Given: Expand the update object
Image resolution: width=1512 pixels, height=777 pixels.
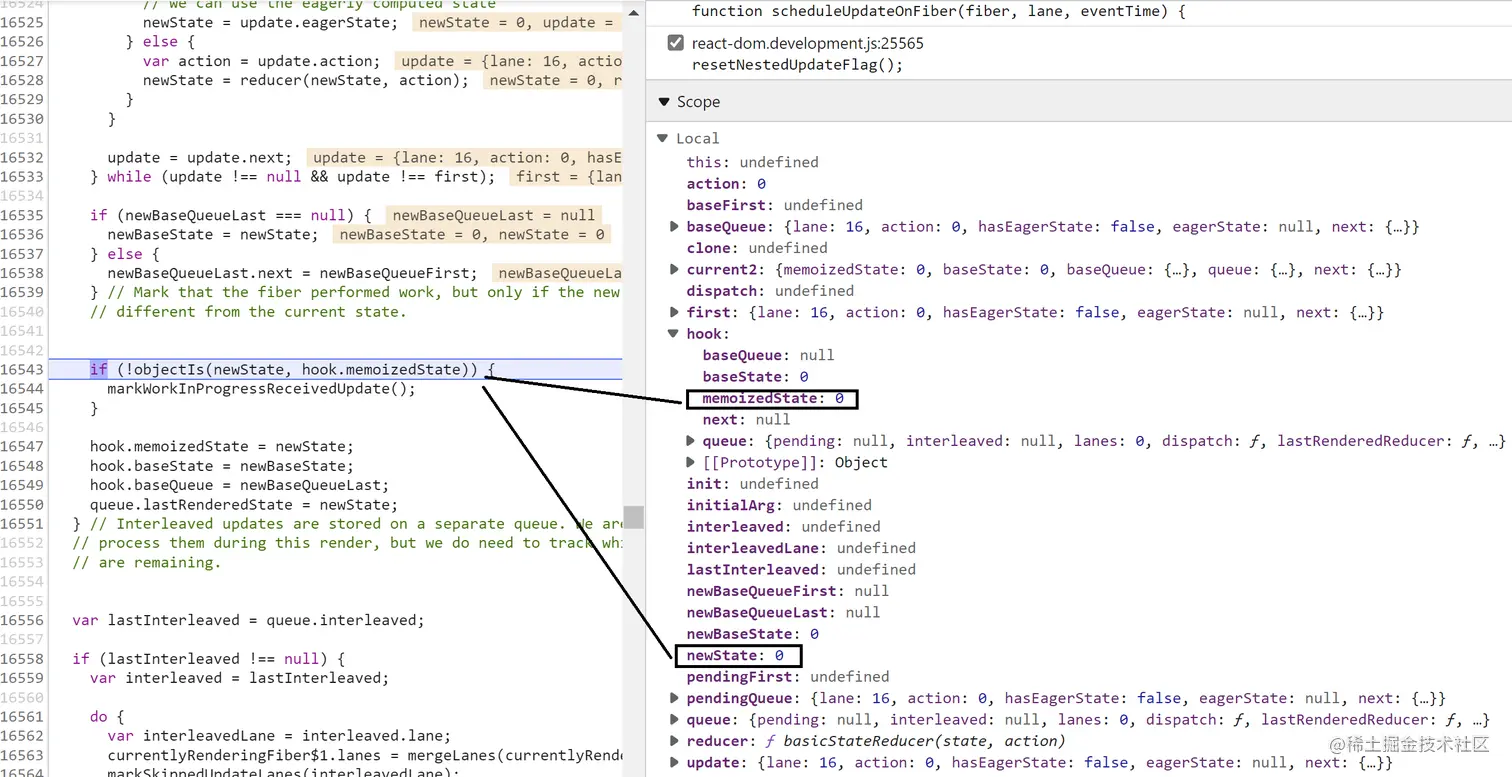Looking at the screenshot, I should pos(674,762).
